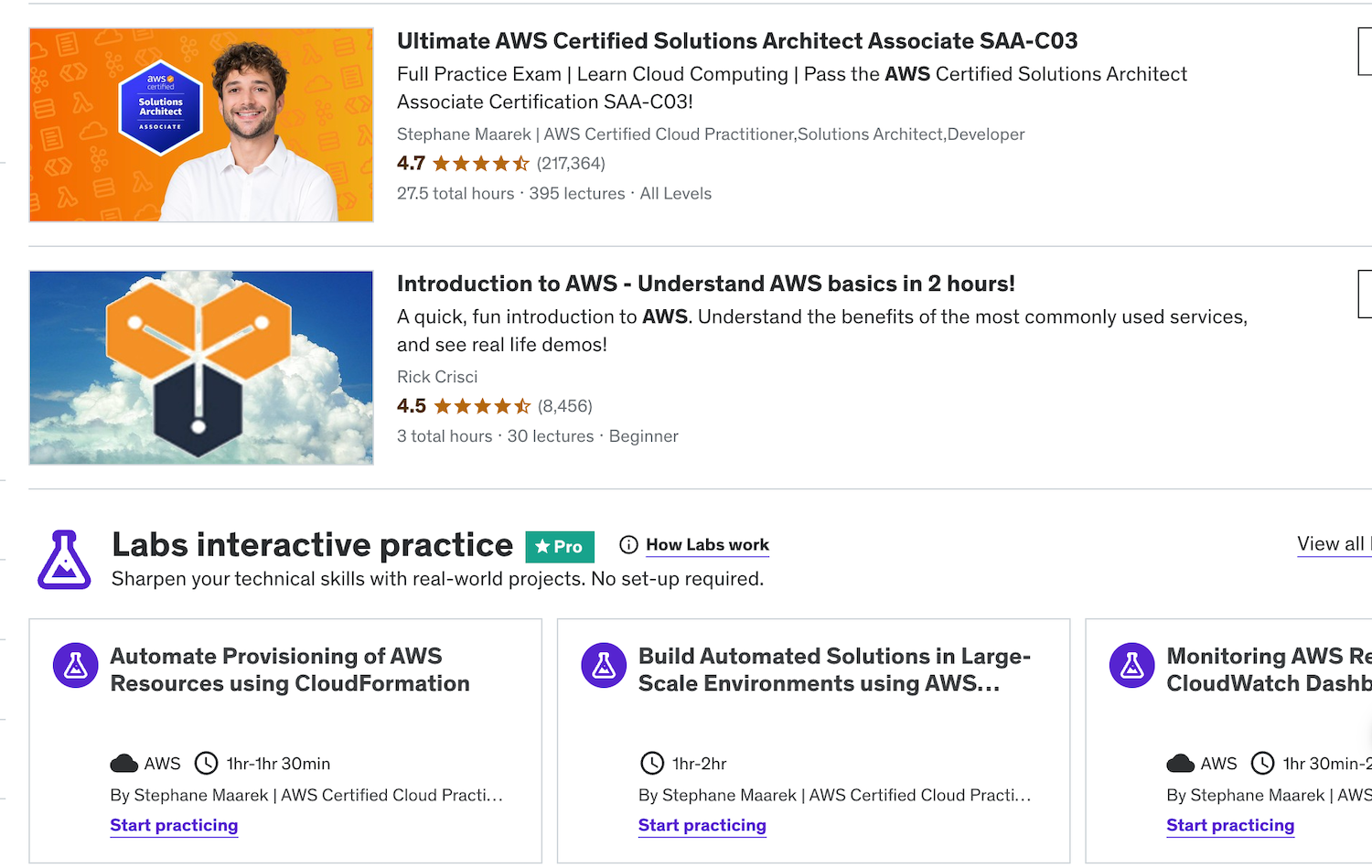This screenshot has width=1372, height=868.
Task: Click the starred Pro badge
Action: pos(560,546)
